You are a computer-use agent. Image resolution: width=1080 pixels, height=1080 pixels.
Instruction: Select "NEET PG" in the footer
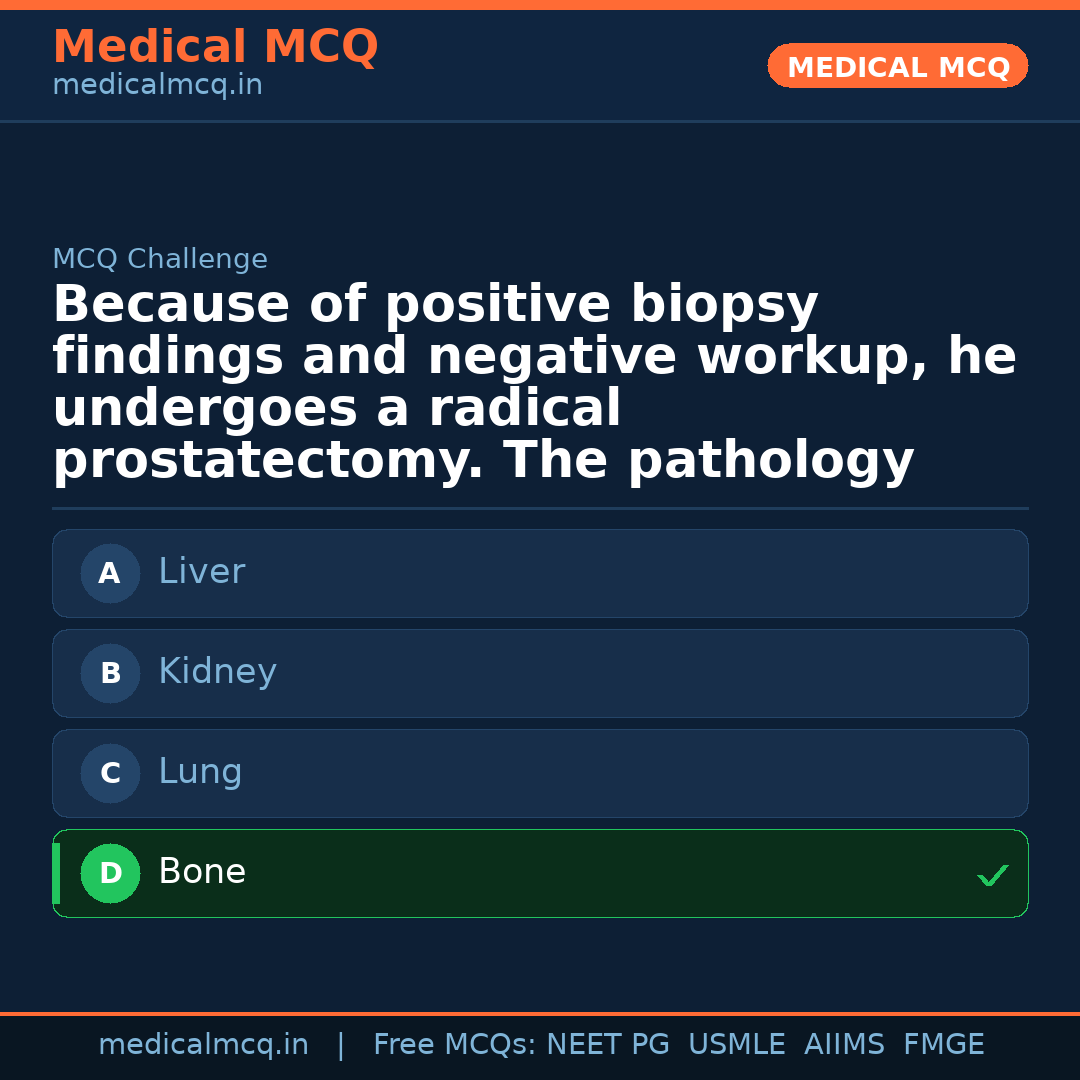tap(608, 1045)
